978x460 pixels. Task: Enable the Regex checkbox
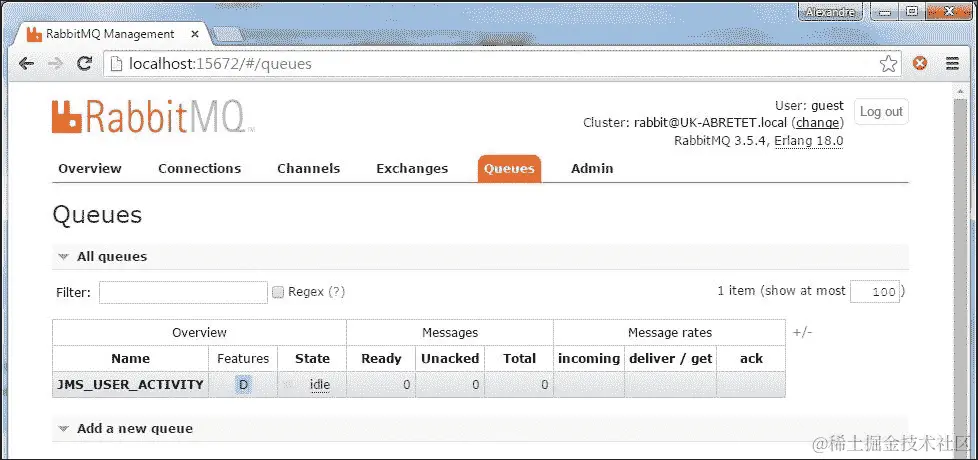[x=278, y=292]
